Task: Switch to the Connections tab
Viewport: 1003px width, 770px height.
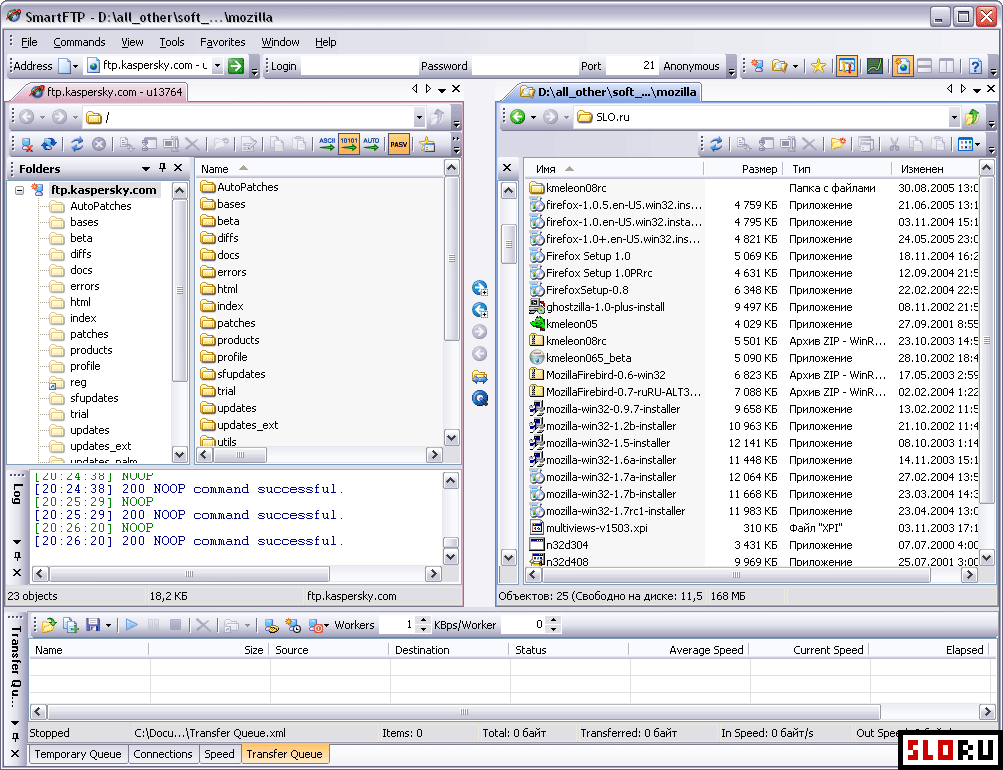Action: click(x=162, y=754)
